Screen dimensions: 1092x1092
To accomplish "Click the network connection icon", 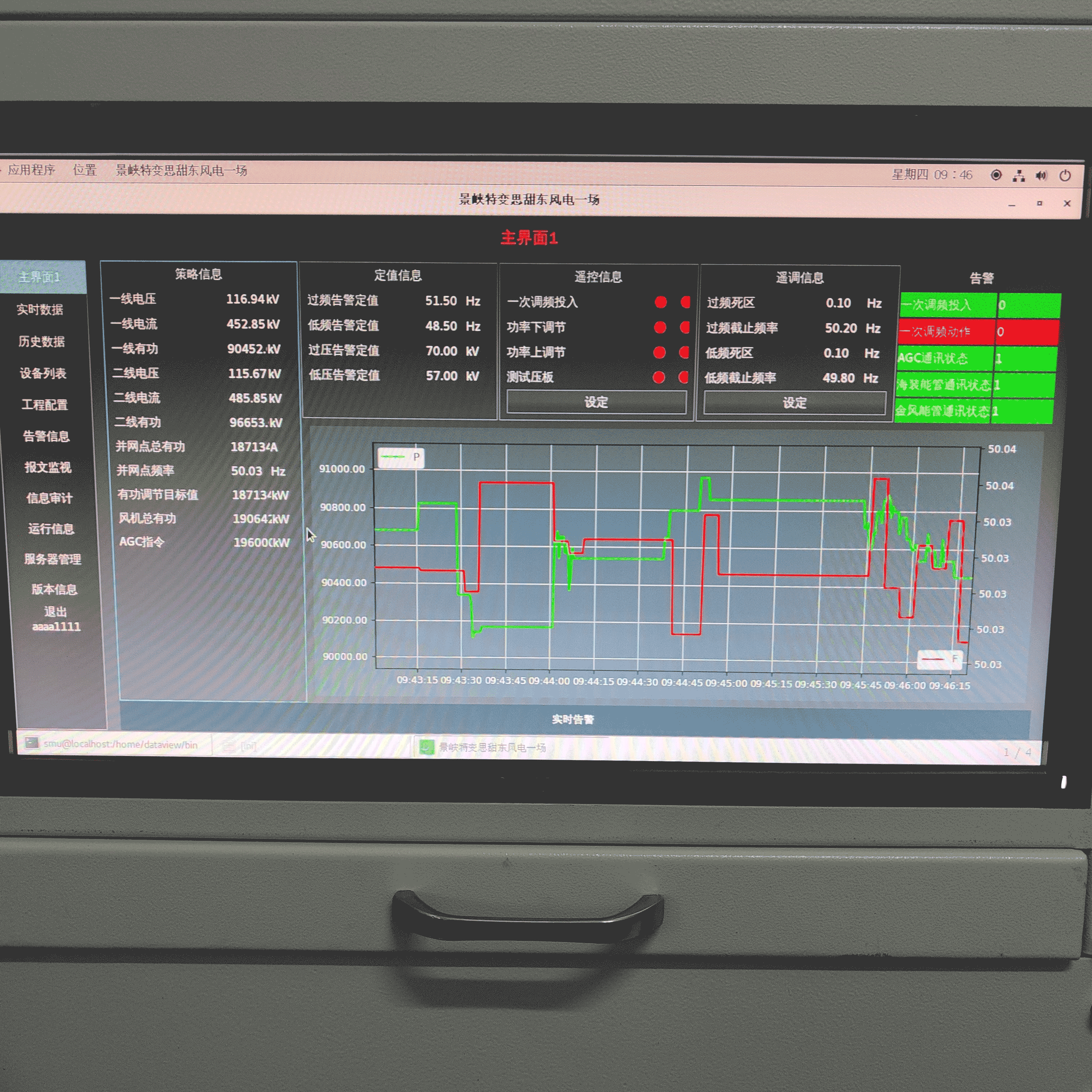I will click(1018, 176).
